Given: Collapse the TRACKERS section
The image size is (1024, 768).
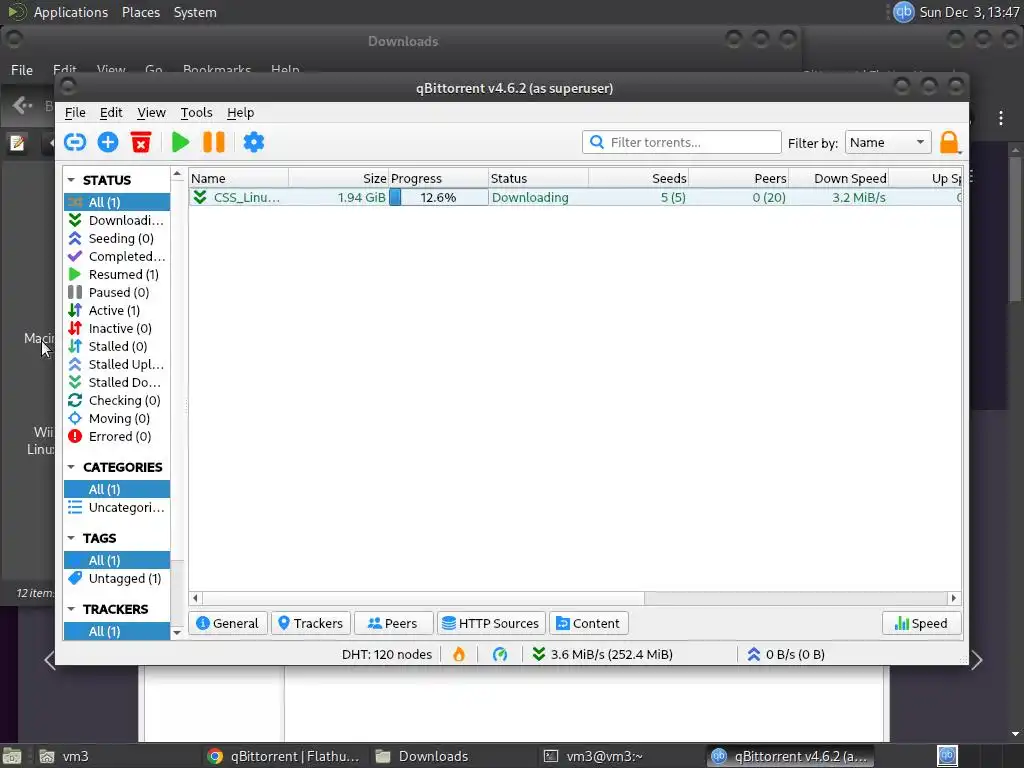Looking at the screenshot, I should tap(71, 609).
